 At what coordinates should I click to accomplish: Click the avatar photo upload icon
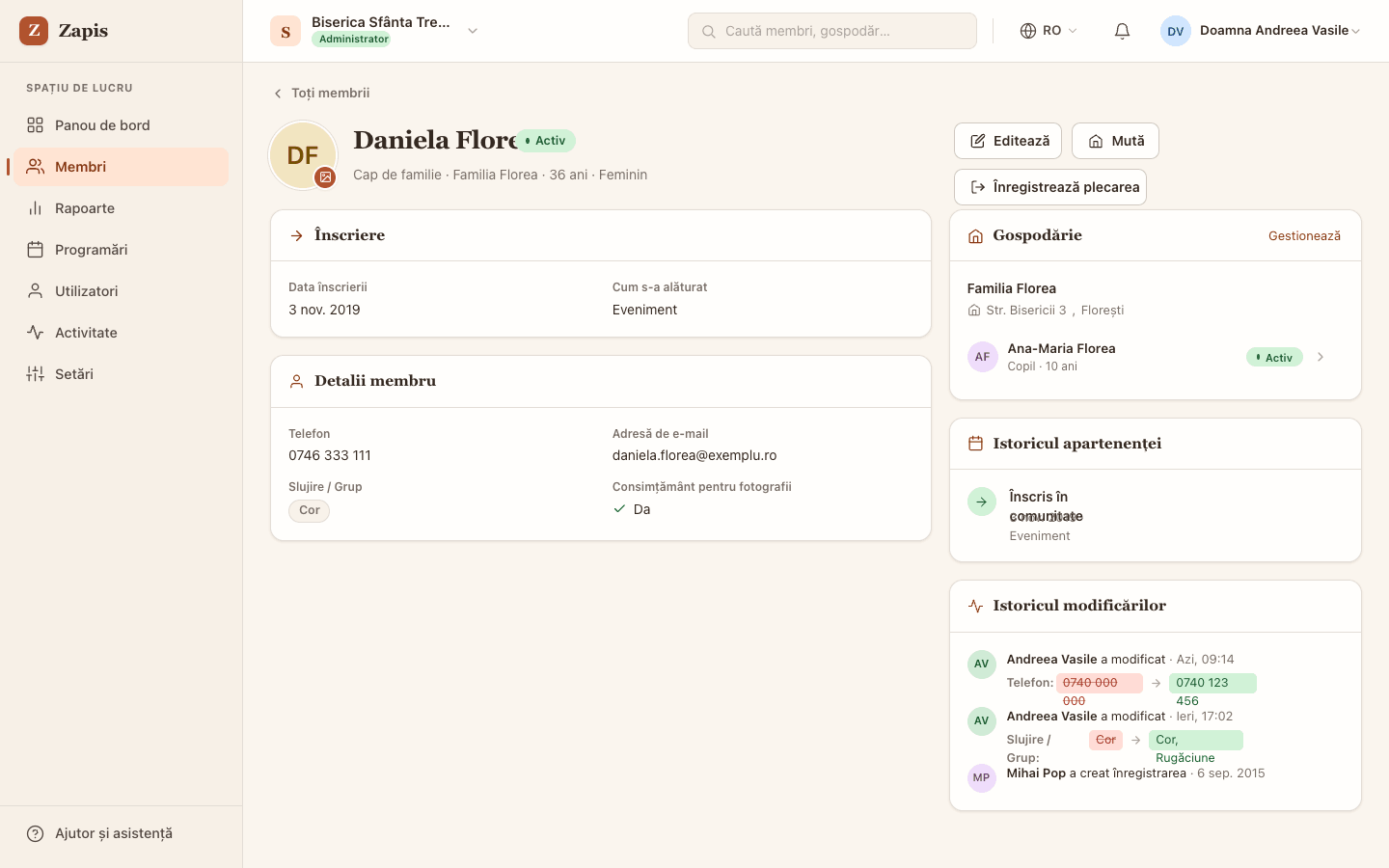326,177
